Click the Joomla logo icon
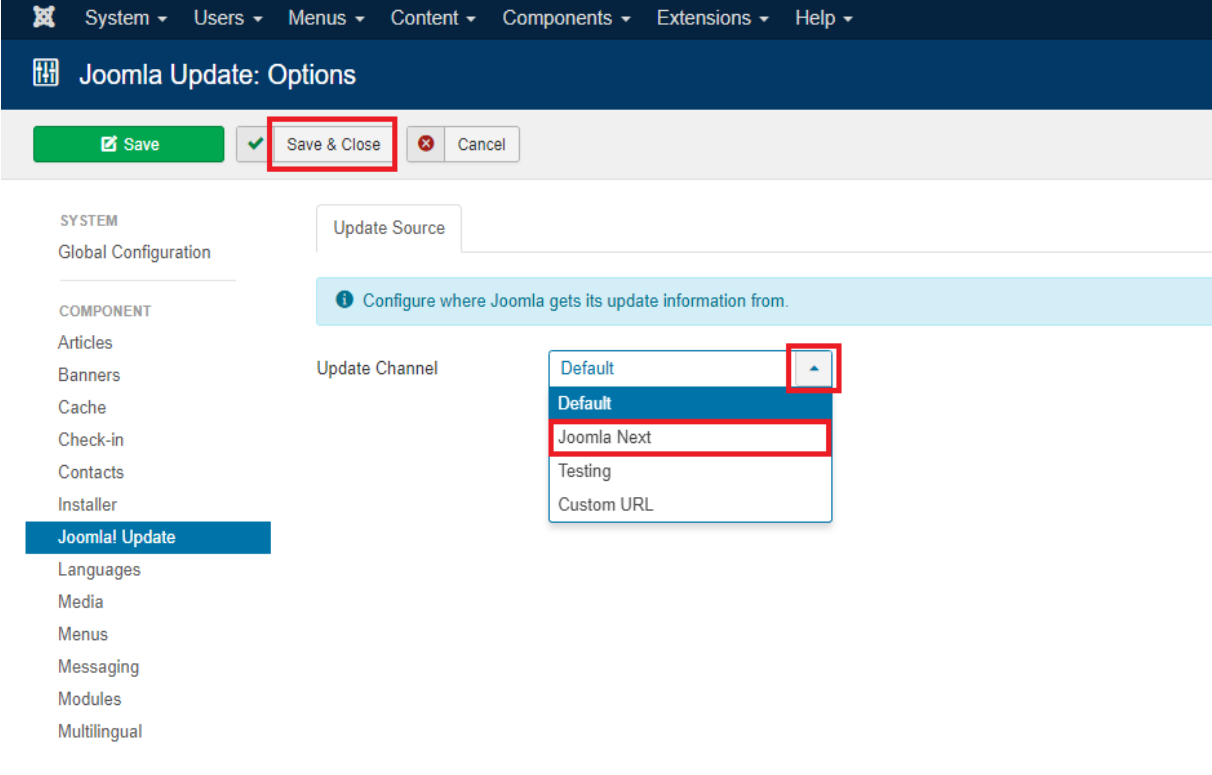1212x775 pixels. (x=44, y=18)
